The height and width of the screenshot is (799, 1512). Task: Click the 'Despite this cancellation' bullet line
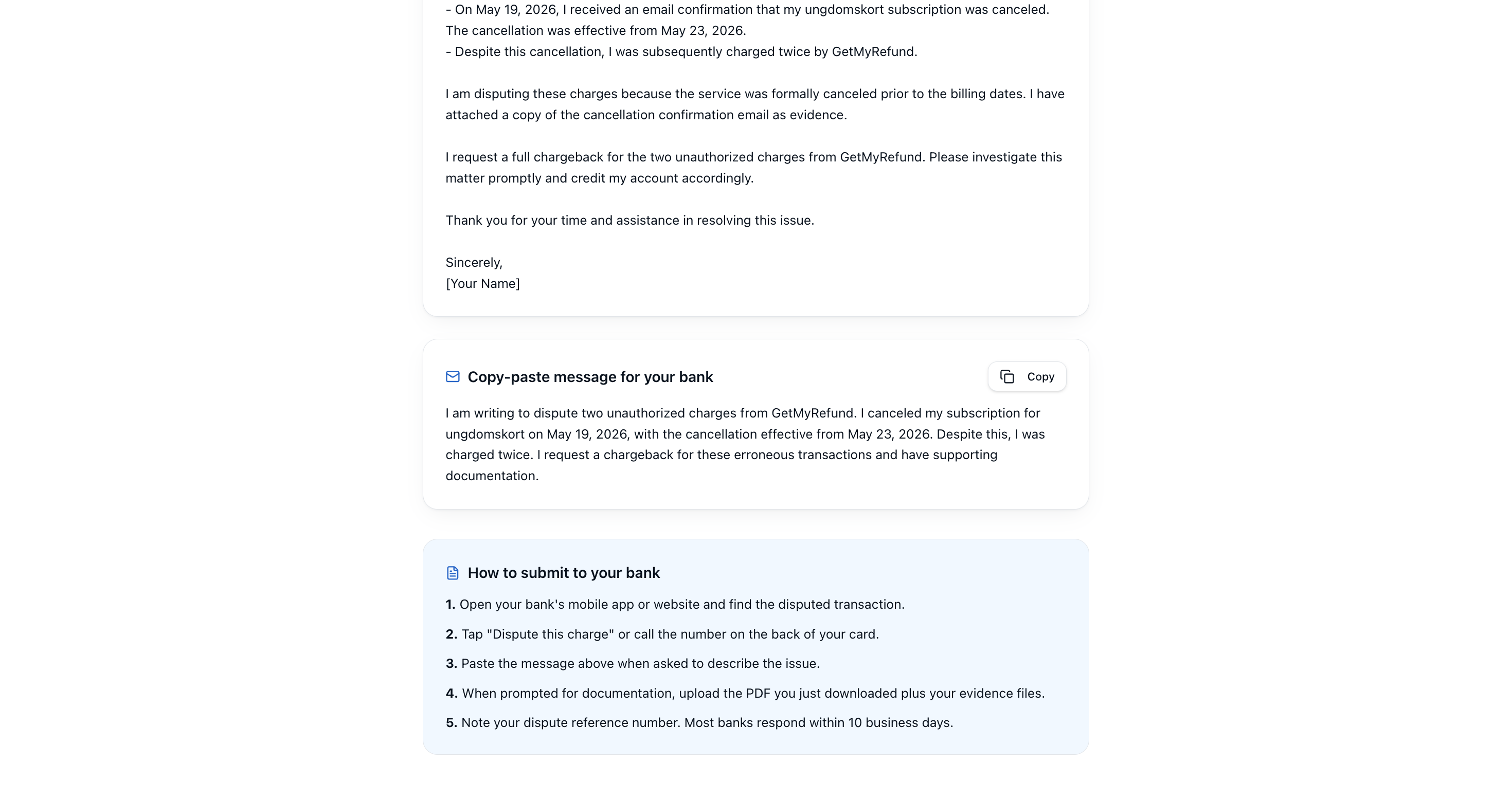[x=681, y=51]
